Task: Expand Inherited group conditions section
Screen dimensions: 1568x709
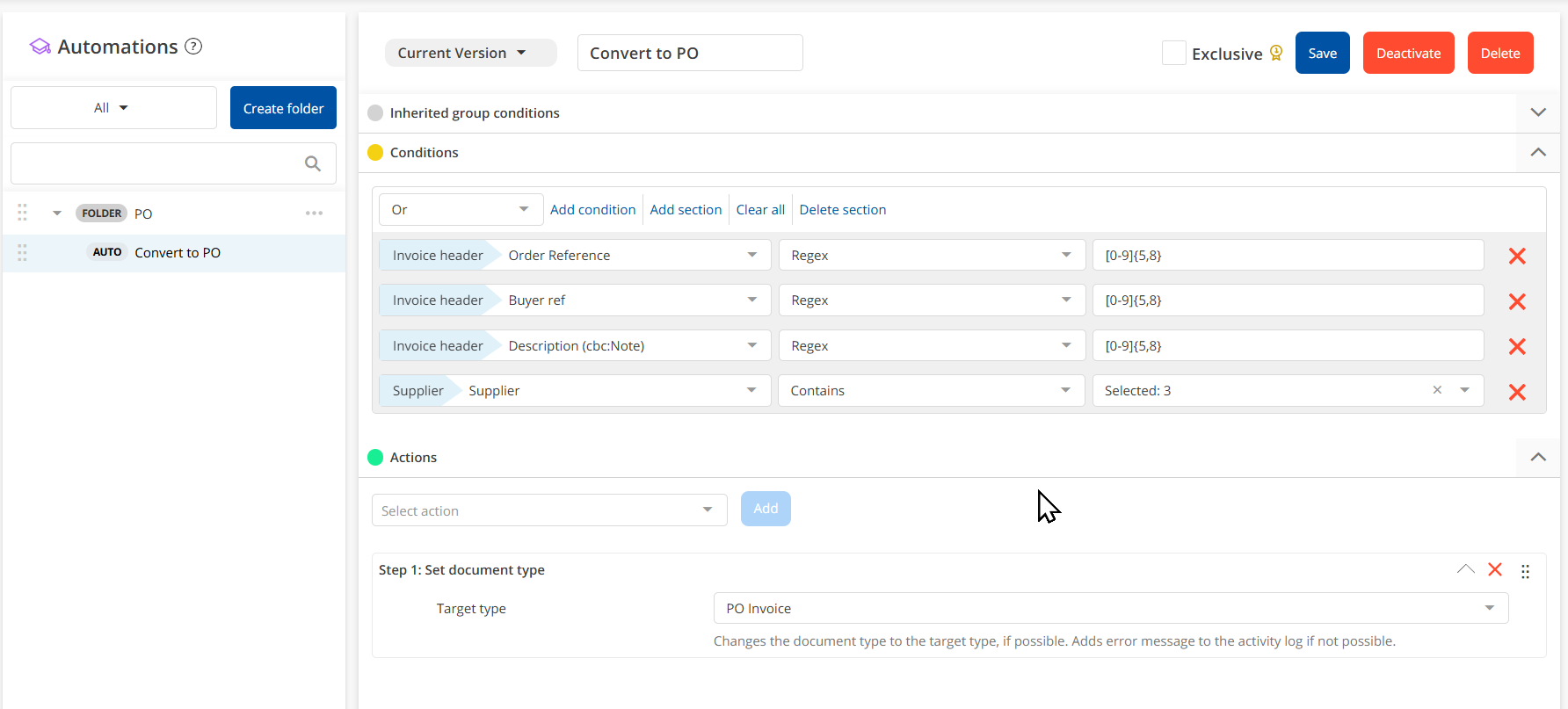Action: click(x=1537, y=112)
